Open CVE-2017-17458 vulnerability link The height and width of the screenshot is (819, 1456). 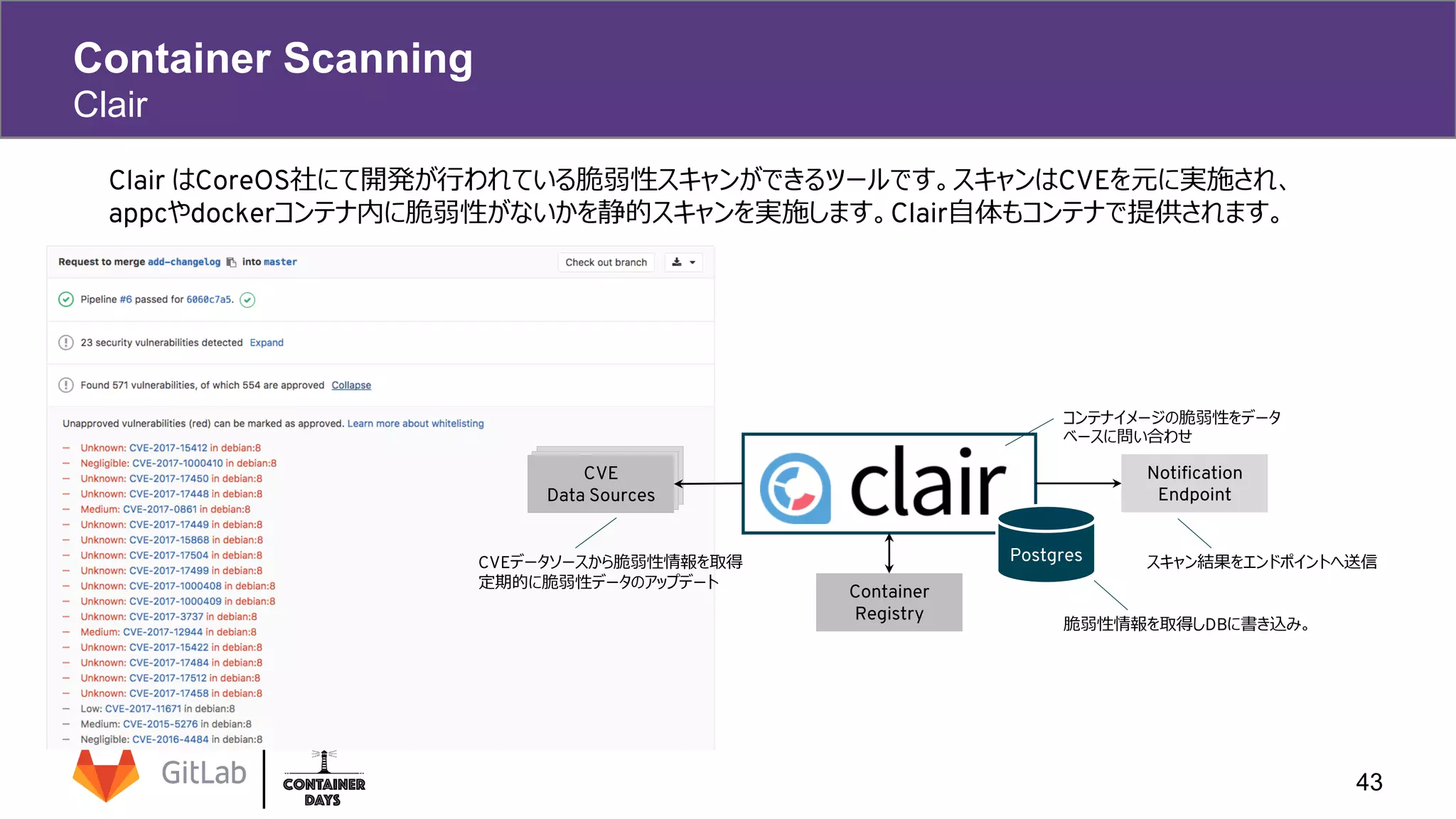[169, 694]
